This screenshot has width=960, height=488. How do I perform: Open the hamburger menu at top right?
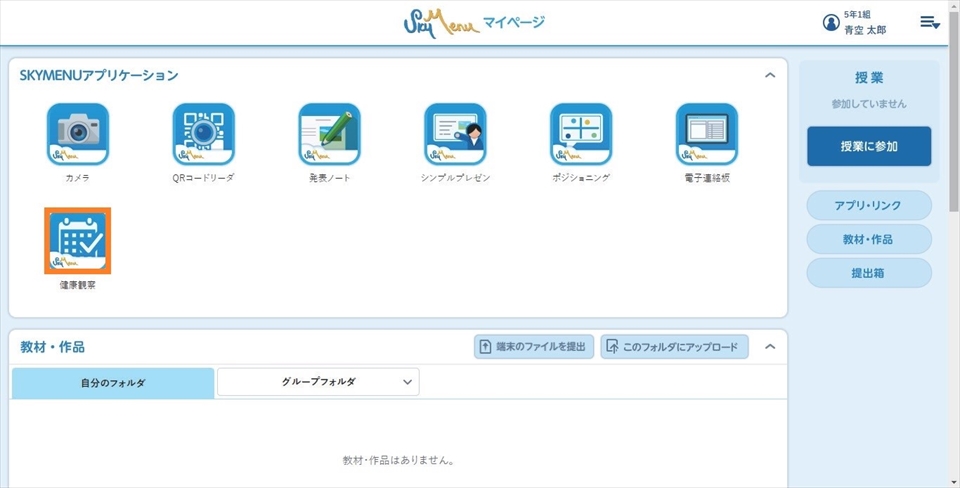[929, 22]
